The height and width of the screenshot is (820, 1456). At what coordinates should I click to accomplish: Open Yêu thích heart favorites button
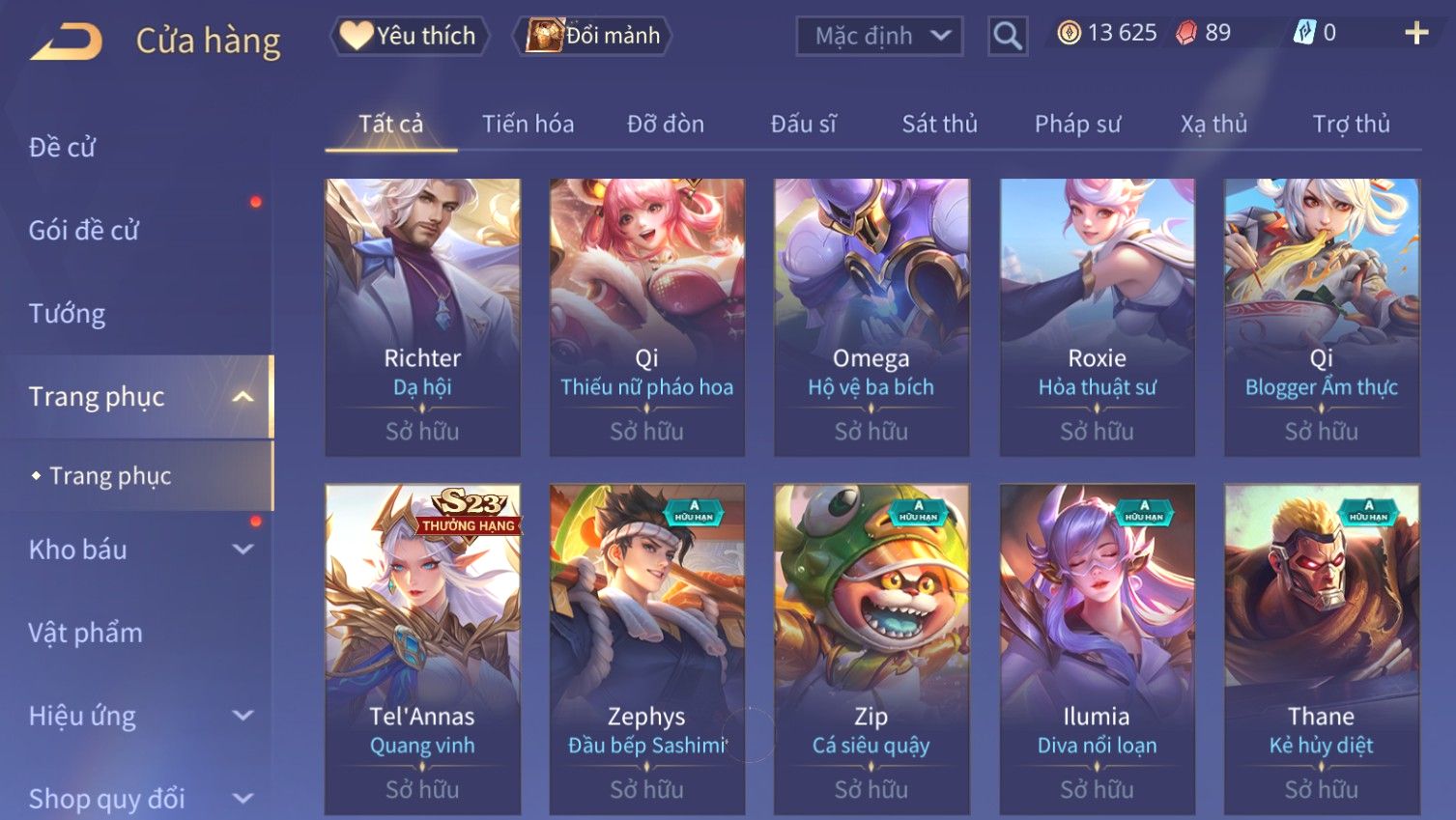click(x=409, y=36)
